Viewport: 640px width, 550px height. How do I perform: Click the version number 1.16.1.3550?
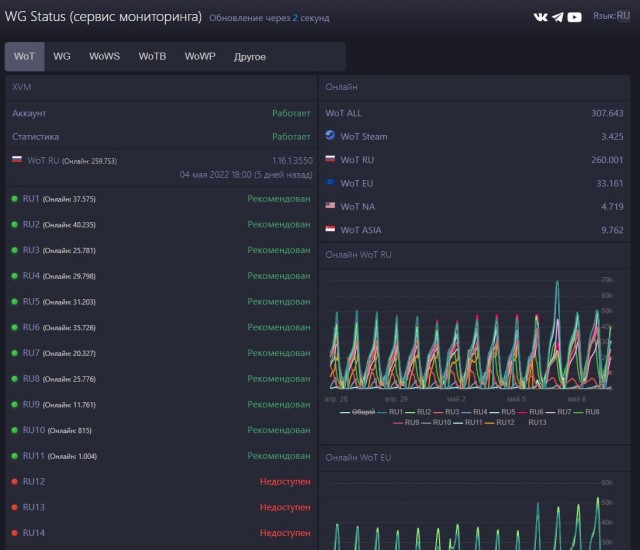(x=292, y=160)
